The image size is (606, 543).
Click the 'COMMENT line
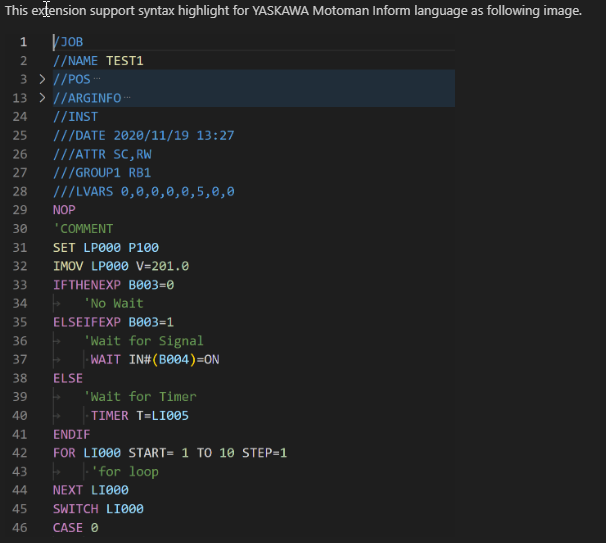[83, 229]
